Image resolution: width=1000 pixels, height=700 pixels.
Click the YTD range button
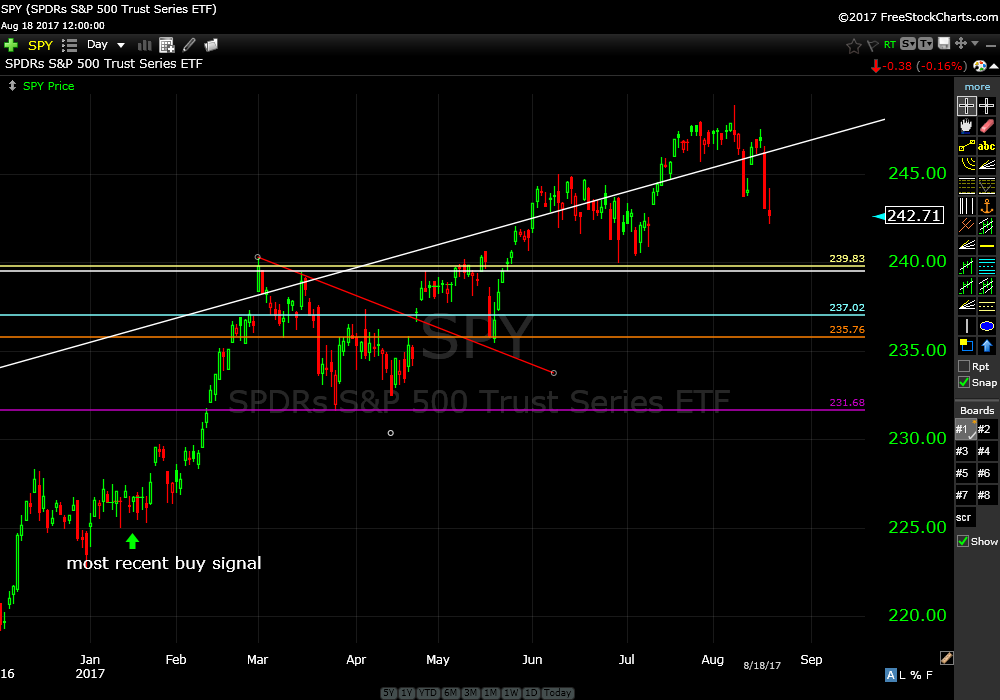[427, 693]
